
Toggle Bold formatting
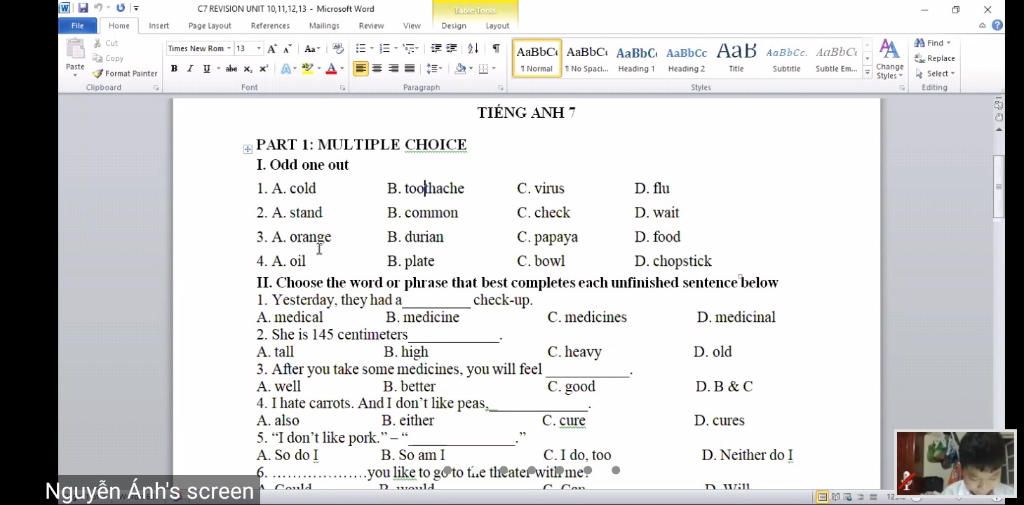174,69
